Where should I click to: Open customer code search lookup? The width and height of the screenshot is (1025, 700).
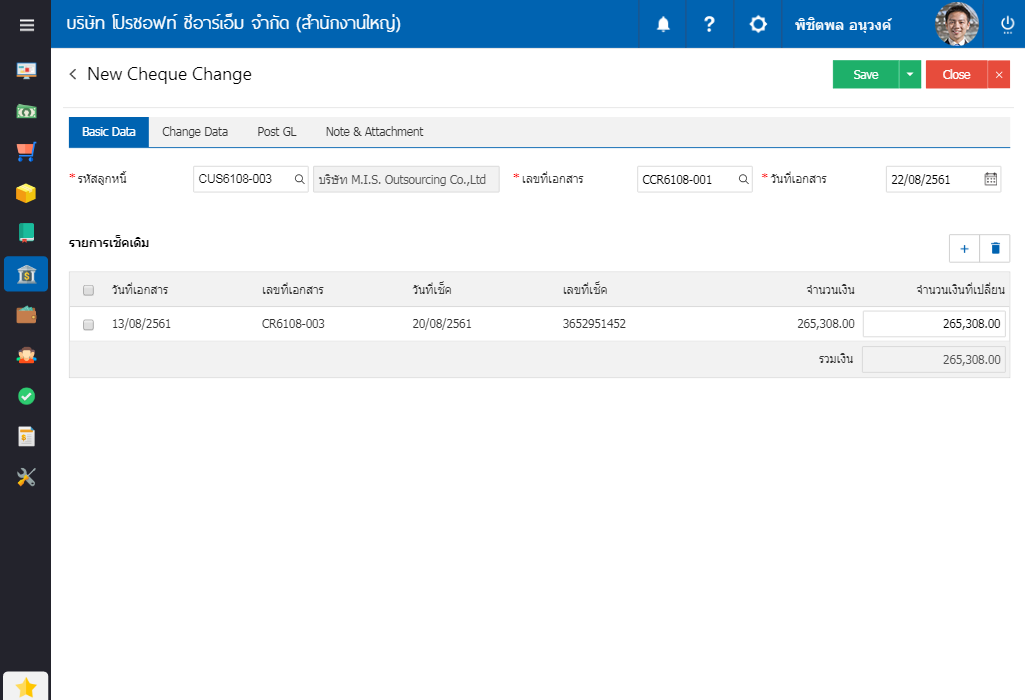(299, 179)
